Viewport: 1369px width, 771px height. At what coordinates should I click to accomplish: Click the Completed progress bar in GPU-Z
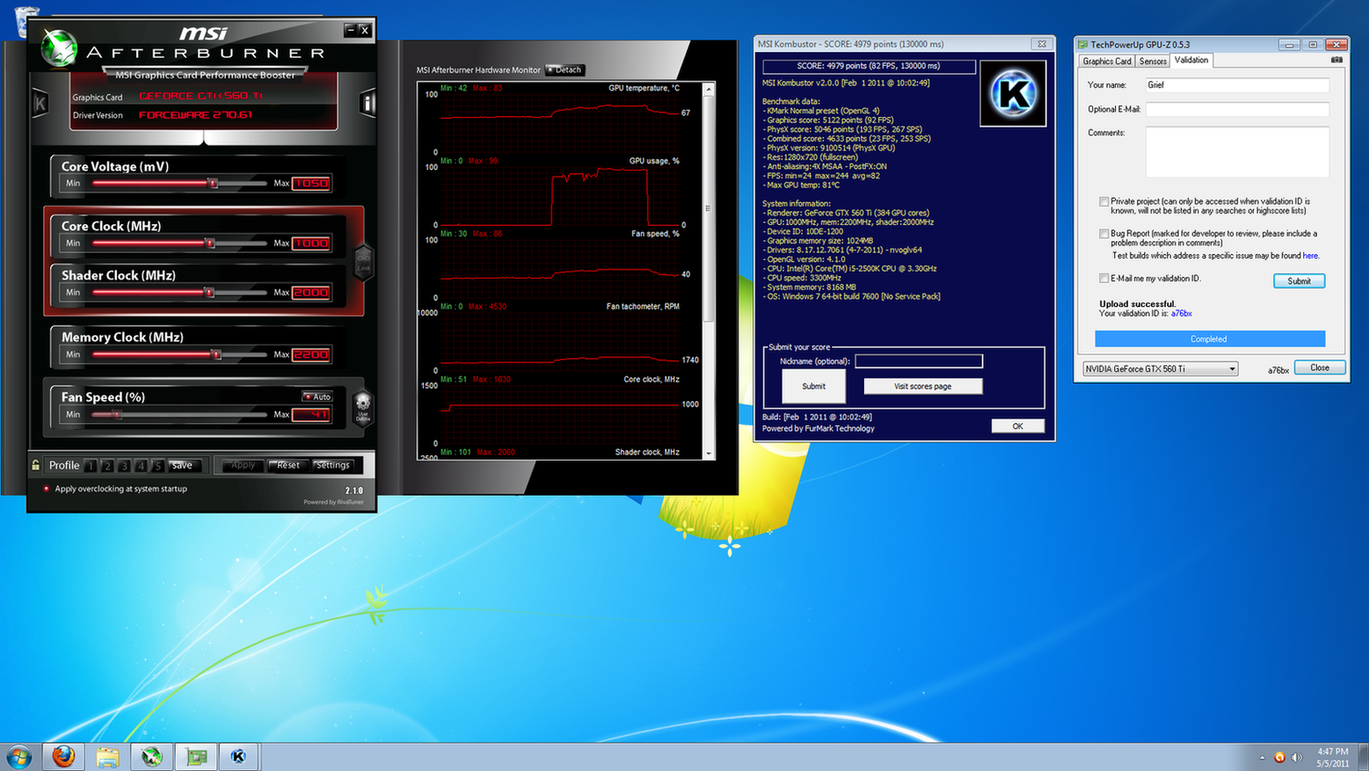pos(1208,339)
